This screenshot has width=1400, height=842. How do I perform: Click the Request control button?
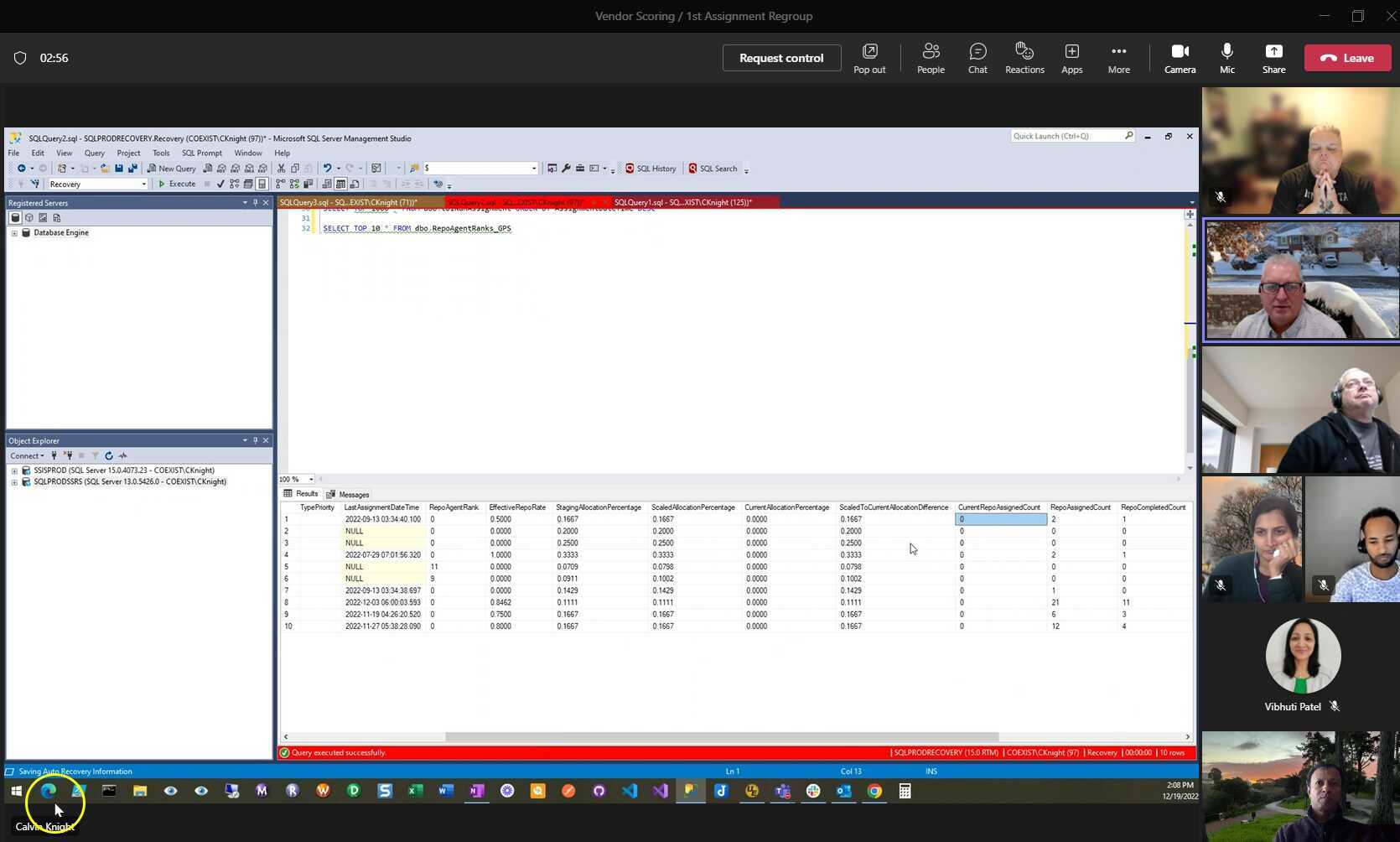coord(780,57)
